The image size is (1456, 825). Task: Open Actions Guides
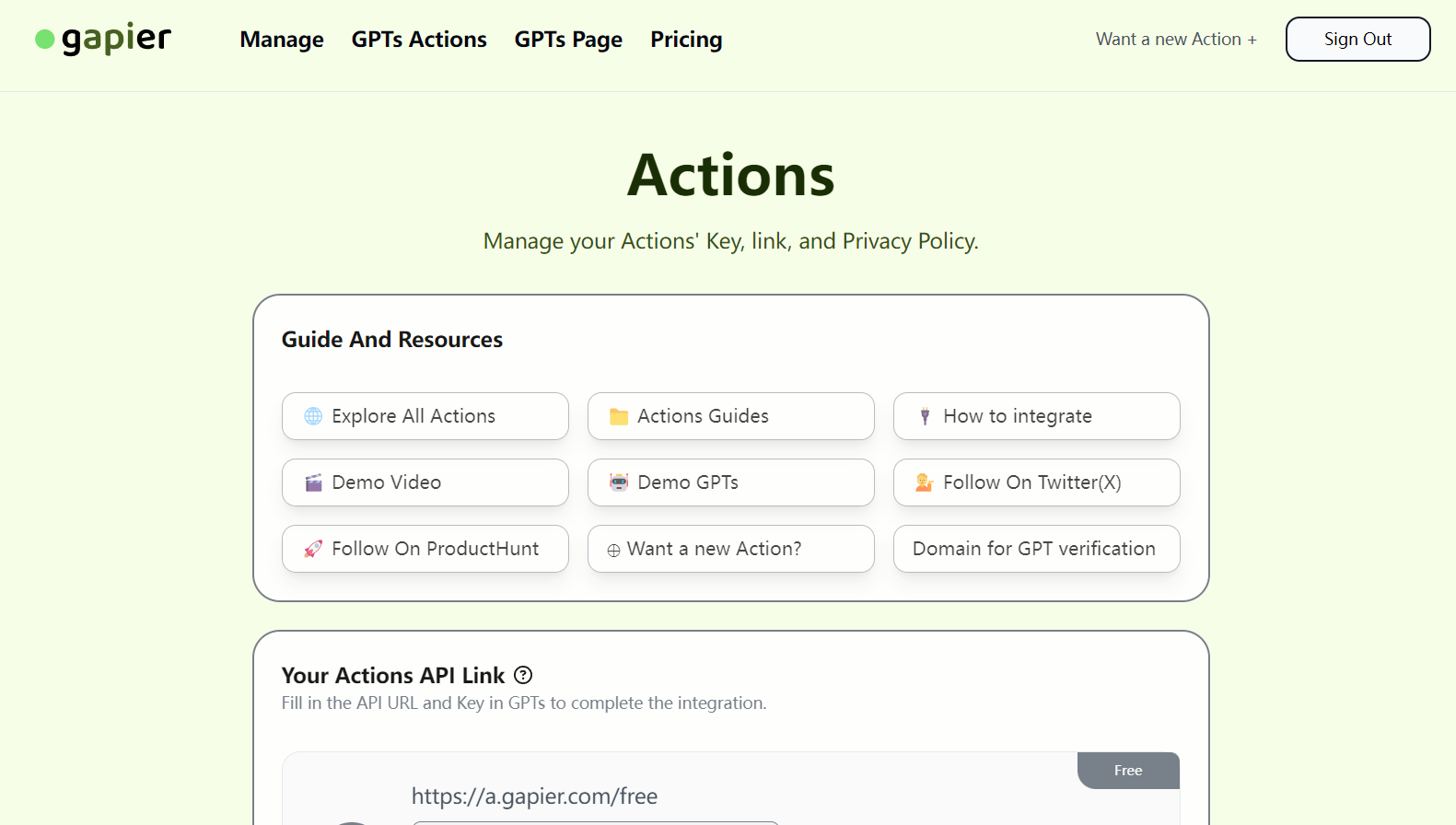pos(731,416)
